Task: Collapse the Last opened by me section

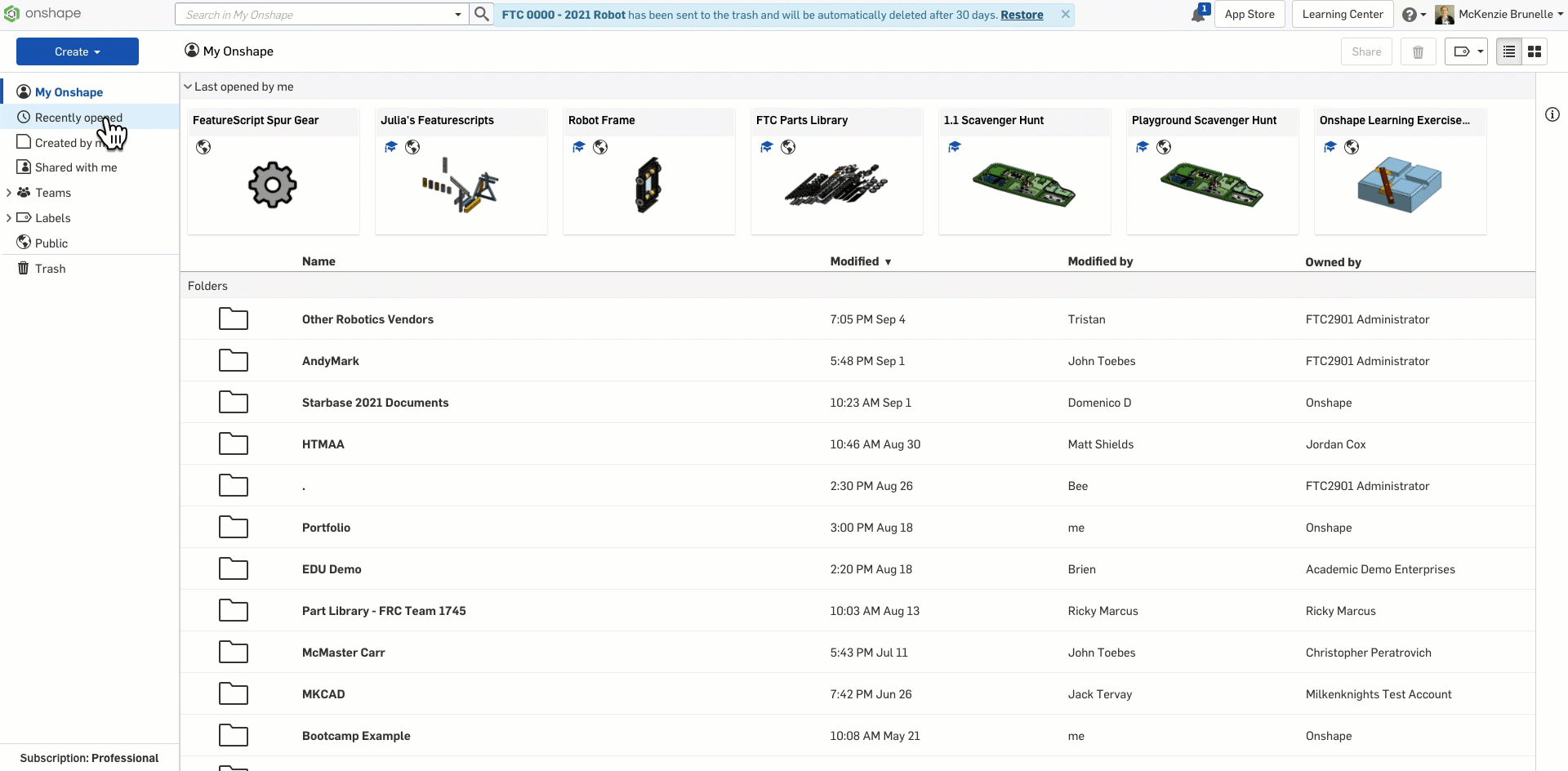Action: [187, 86]
